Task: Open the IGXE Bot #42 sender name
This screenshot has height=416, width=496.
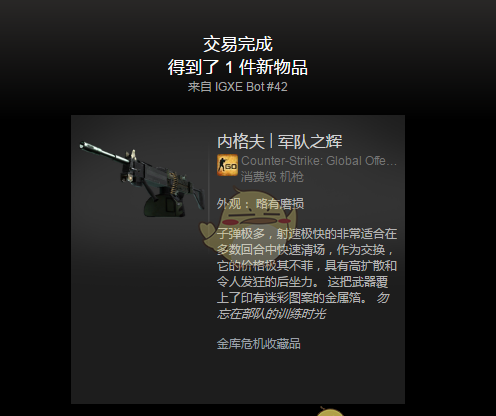Action: 251,87
